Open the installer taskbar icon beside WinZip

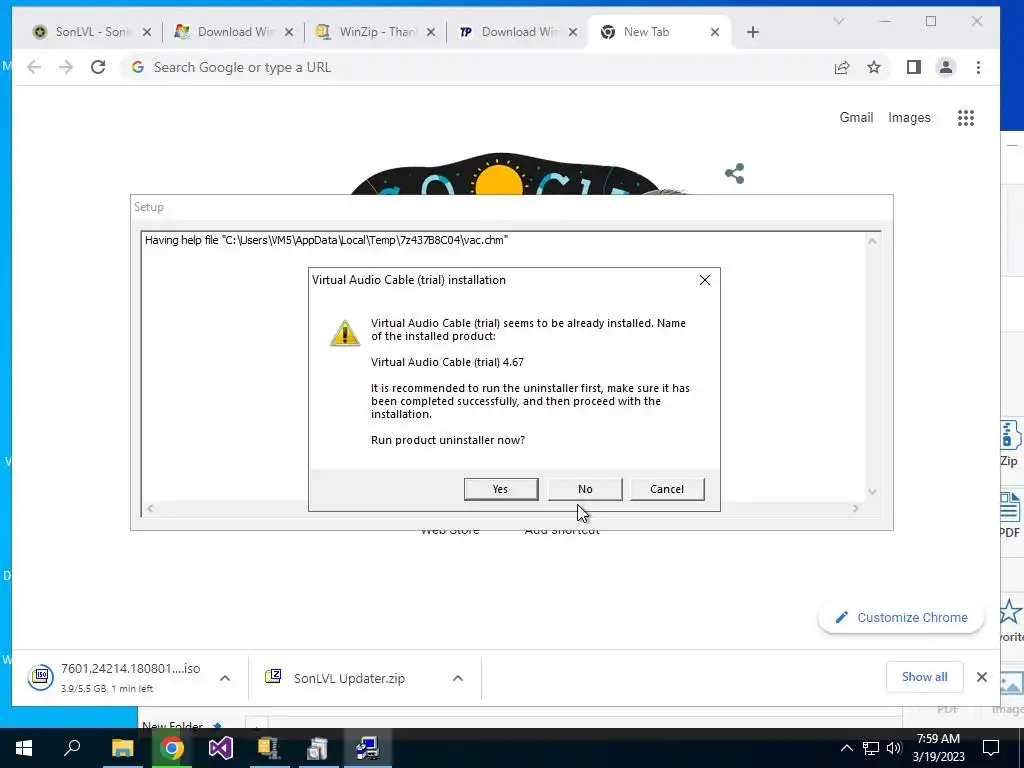(x=318, y=748)
